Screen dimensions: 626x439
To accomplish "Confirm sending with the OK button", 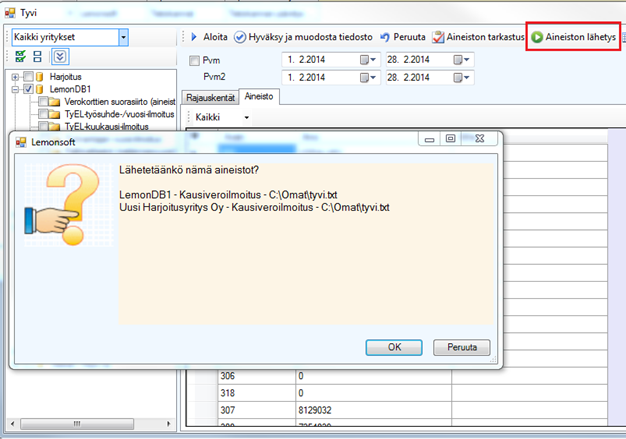I will (394, 347).
